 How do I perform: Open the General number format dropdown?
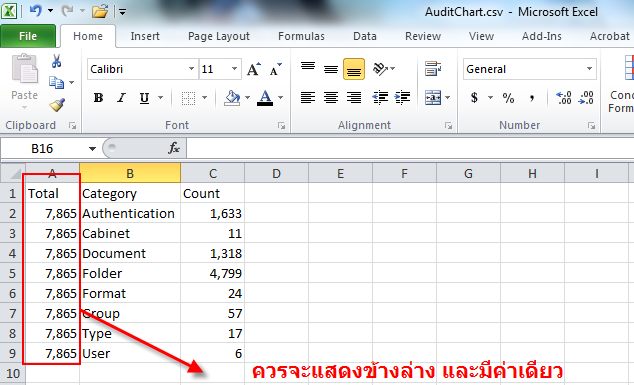pyautogui.click(x=590, y=69)
